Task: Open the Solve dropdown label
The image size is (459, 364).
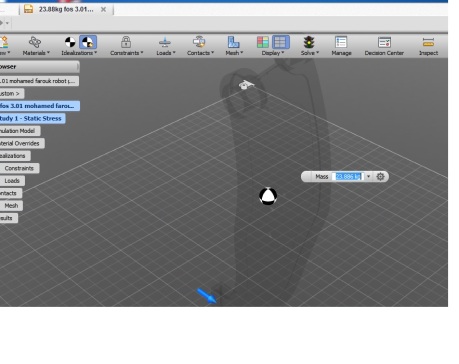Action: tap(310, 53)
